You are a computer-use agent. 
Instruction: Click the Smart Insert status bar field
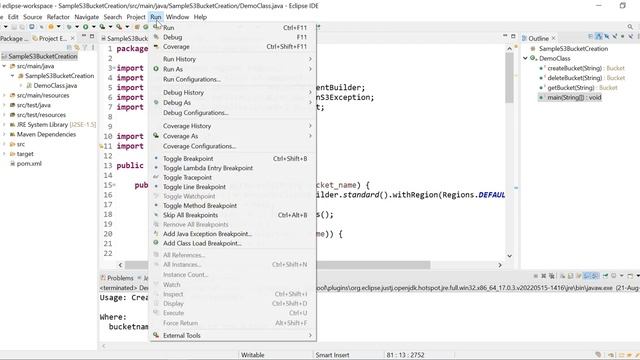coord(332,355)
